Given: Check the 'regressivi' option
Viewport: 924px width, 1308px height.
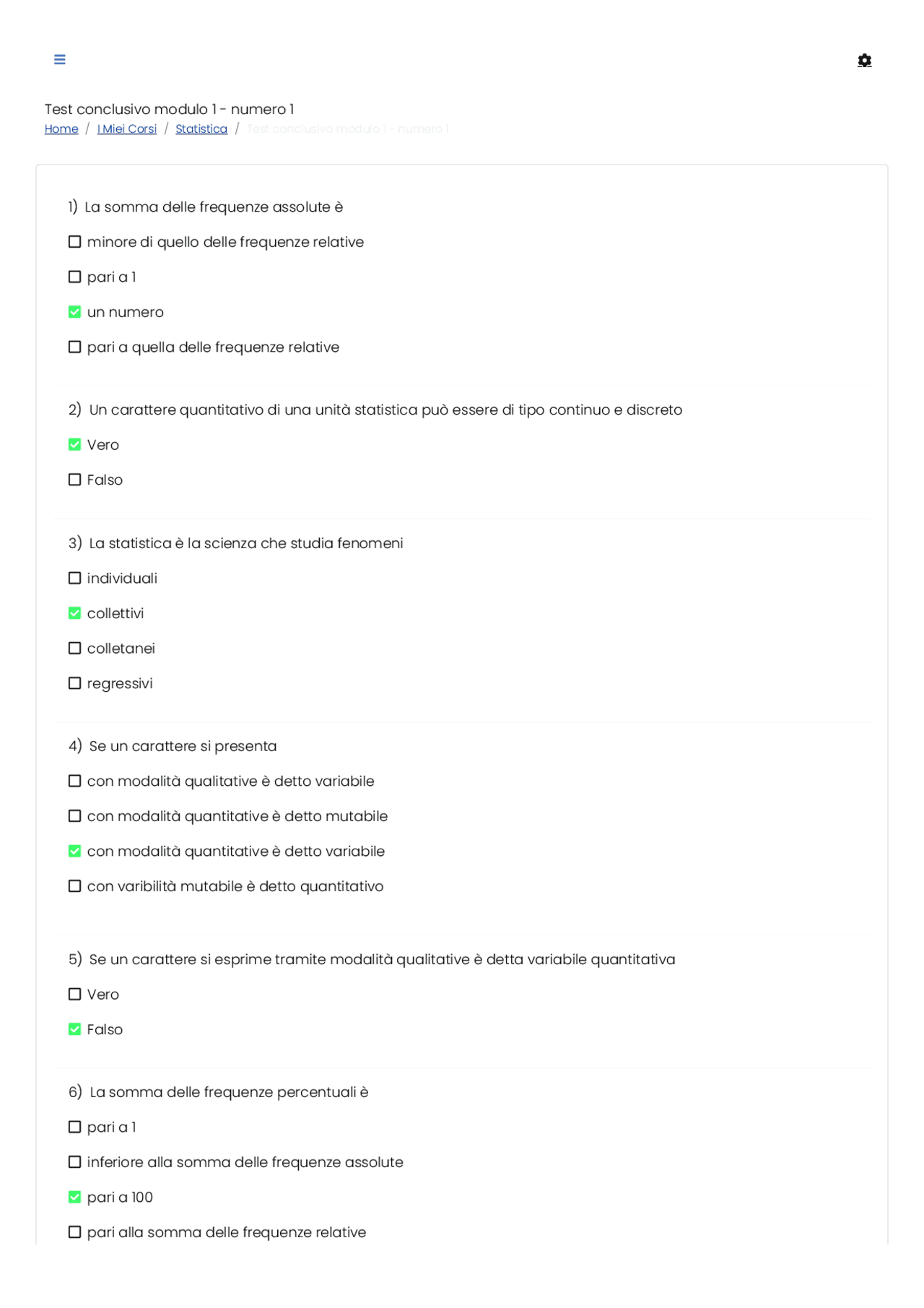Looking at the screenshot, I should 74,683.
